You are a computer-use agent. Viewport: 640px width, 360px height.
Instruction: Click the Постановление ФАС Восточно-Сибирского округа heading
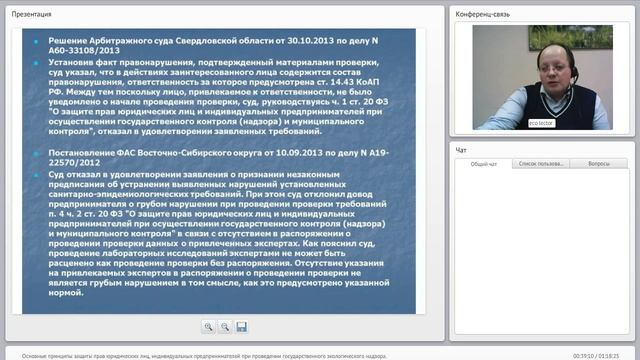218,158
